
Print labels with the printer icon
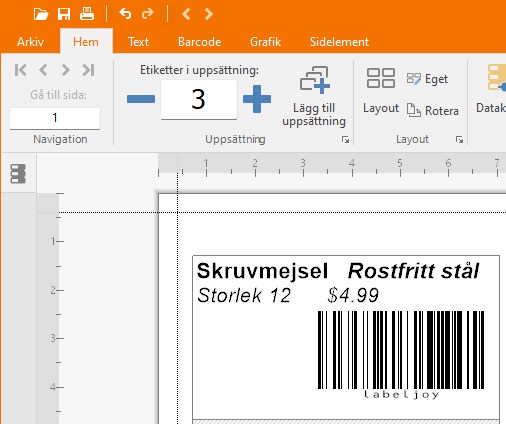(87, 14)
